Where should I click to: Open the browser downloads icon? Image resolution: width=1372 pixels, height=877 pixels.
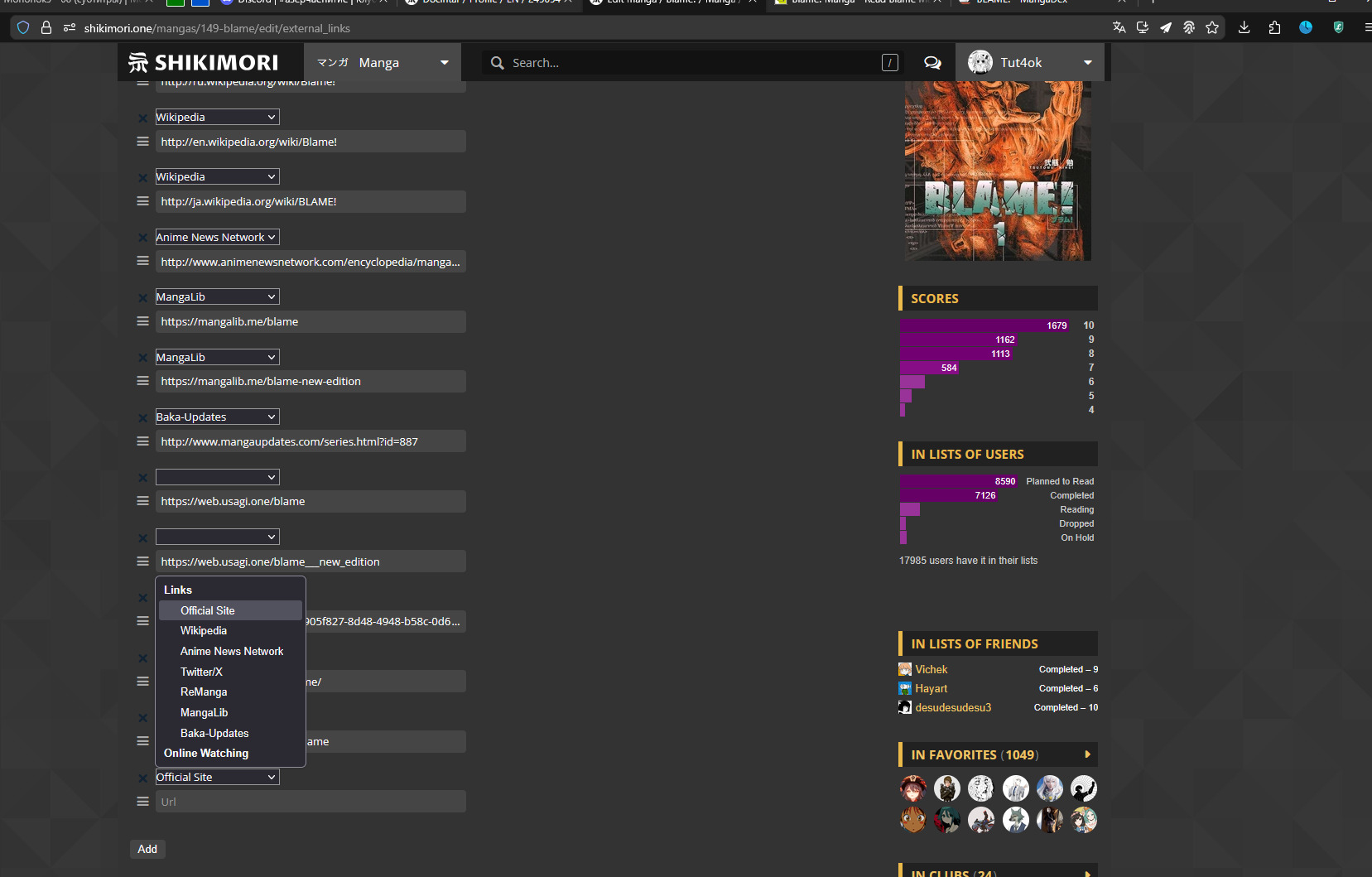coord(1244,27)
